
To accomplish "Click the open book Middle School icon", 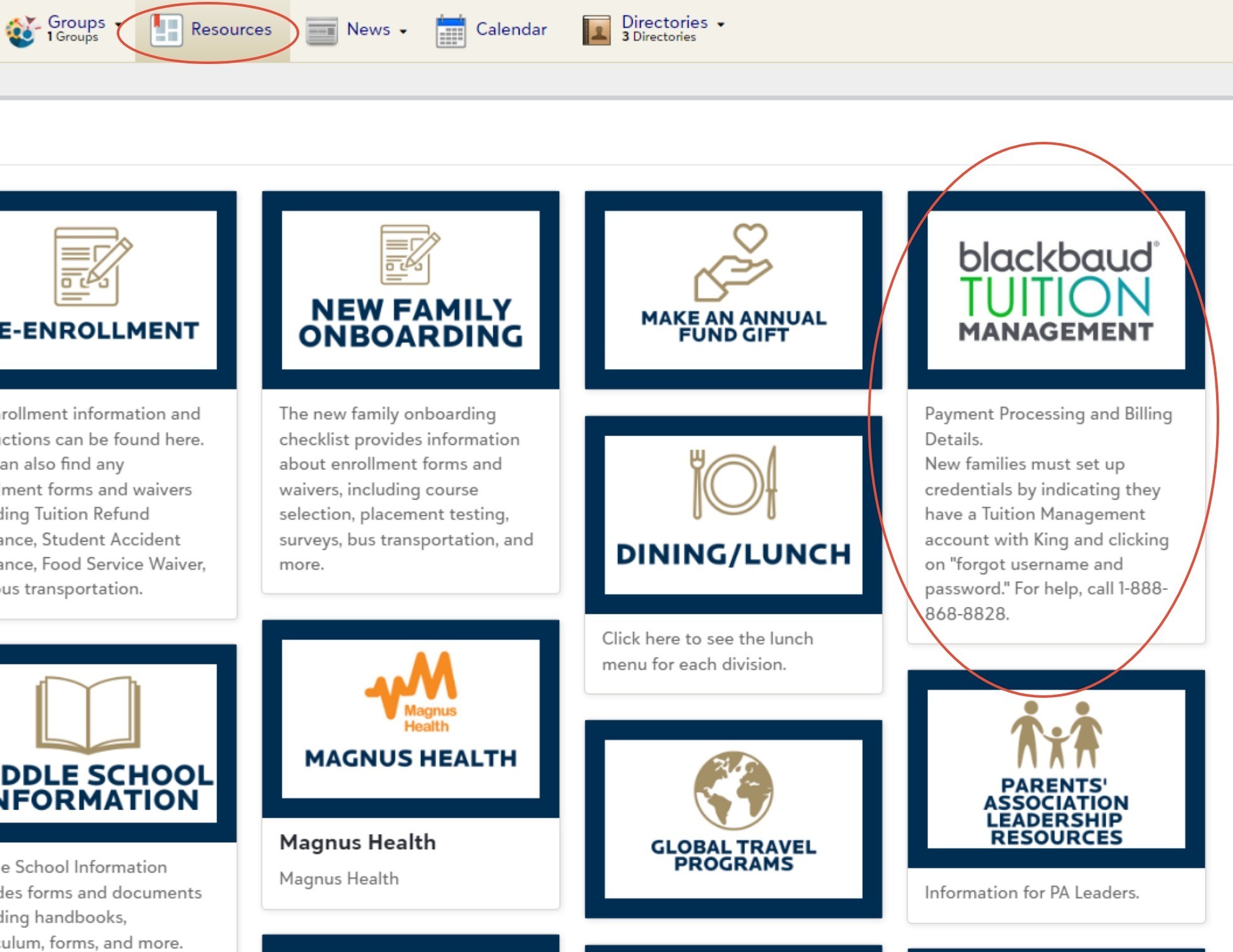I will point(88,714).
